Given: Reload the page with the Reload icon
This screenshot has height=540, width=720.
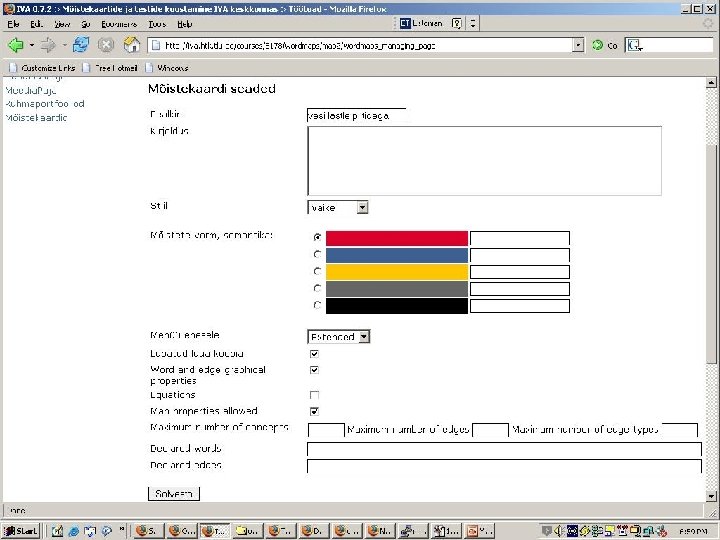Looking at the screenshot, I should 81,45.
